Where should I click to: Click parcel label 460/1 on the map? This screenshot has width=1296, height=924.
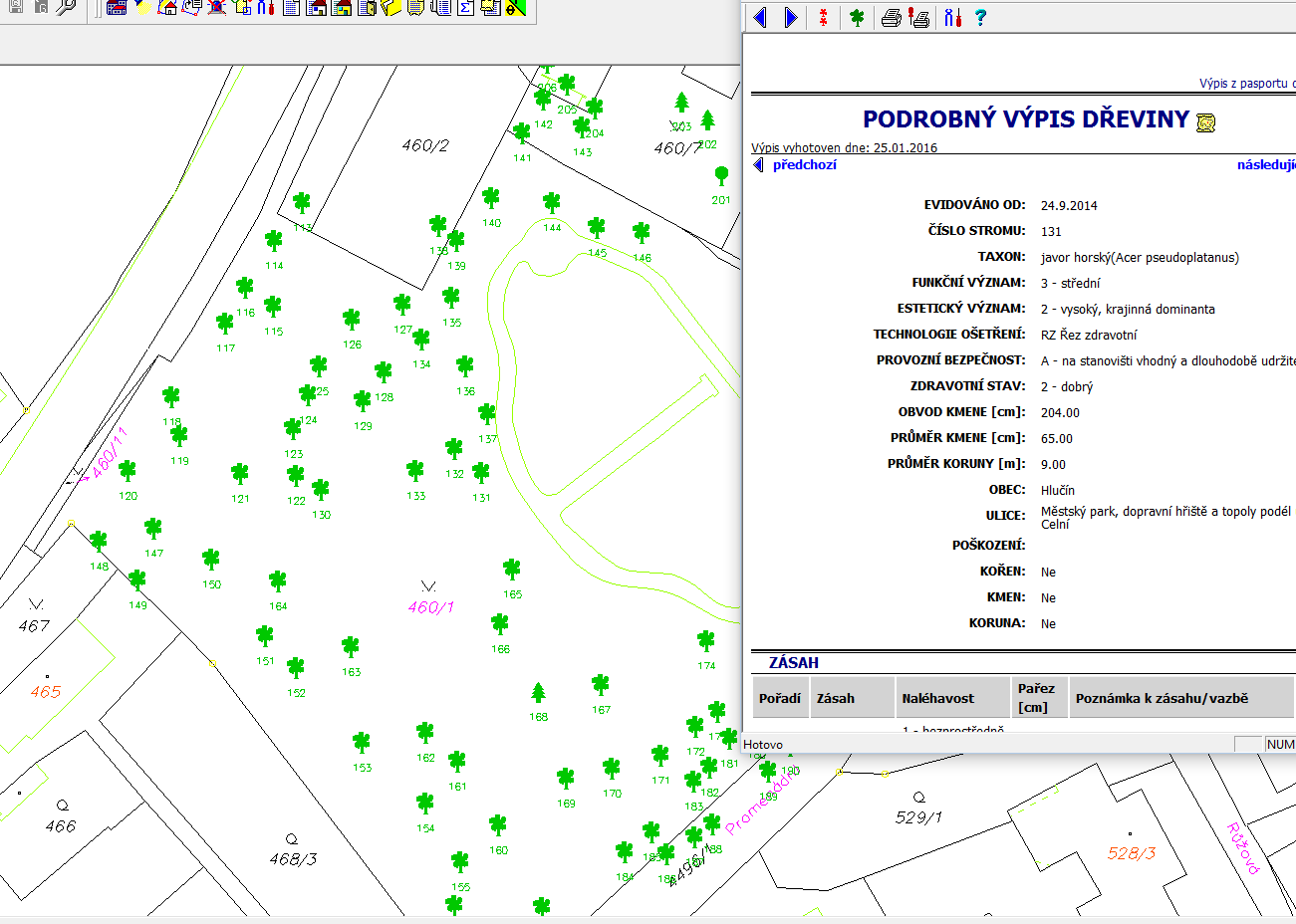click(x=431, y=606)
